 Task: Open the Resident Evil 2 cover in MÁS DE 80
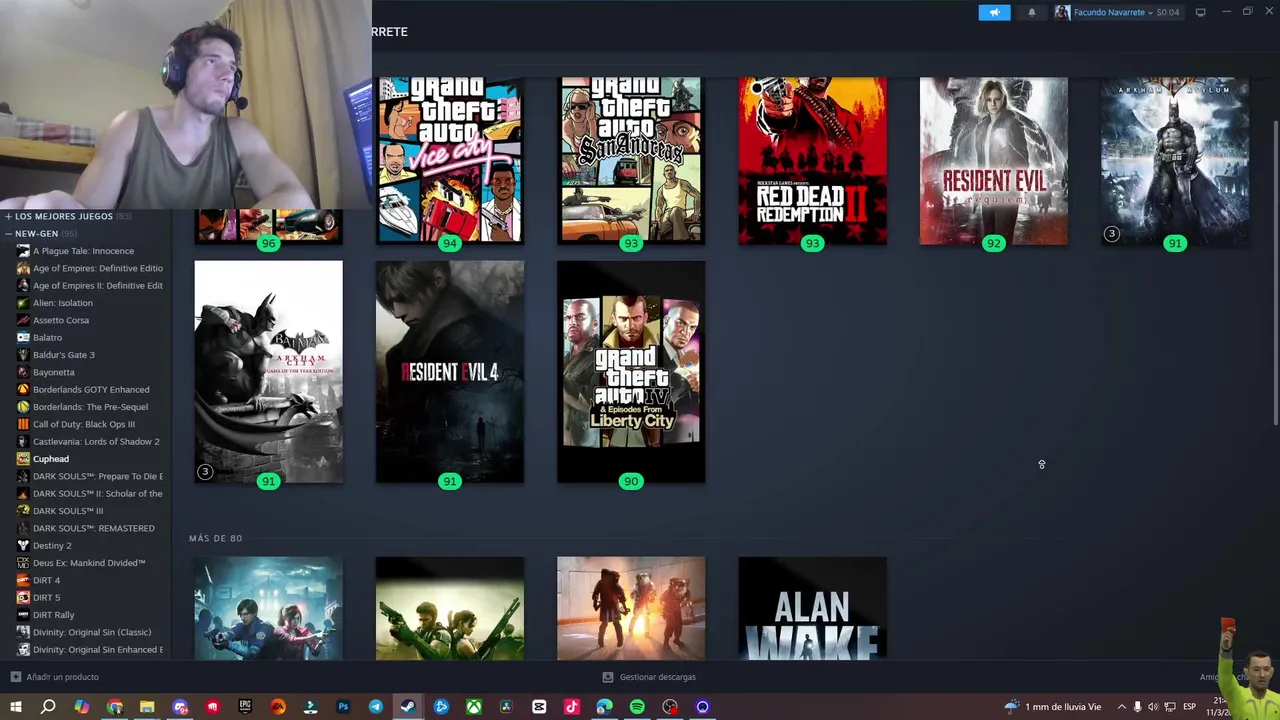(x=268, y=608)
